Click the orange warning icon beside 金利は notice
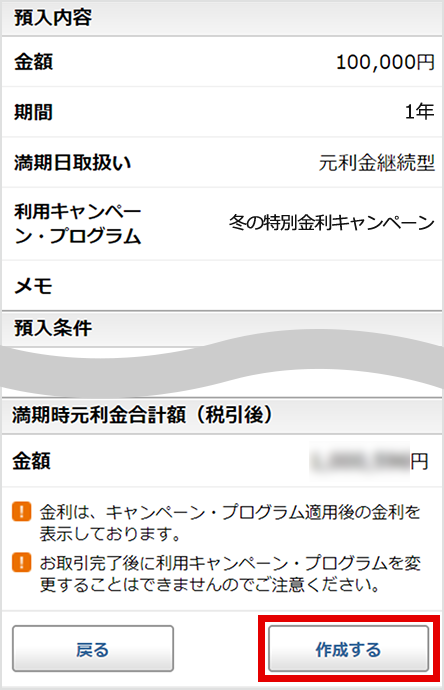Image resolution: width=444 pixels, height=690 pixels. 22,512
